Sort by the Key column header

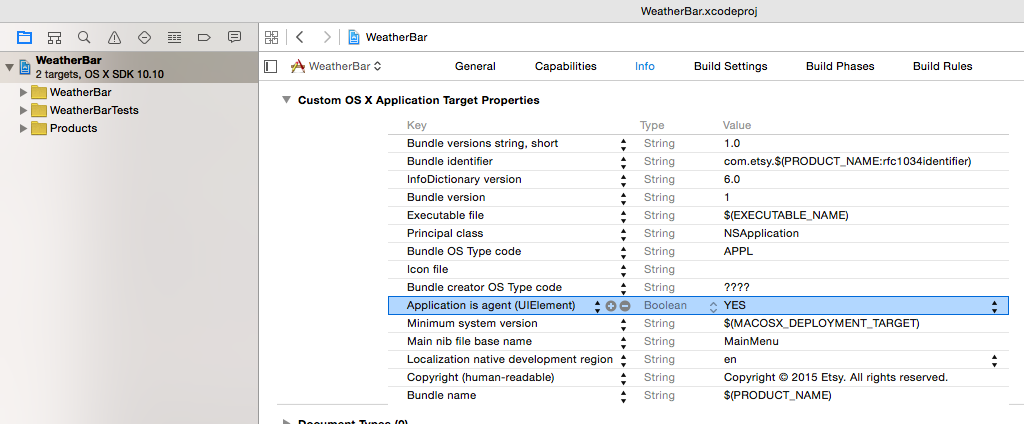point(417,125)
